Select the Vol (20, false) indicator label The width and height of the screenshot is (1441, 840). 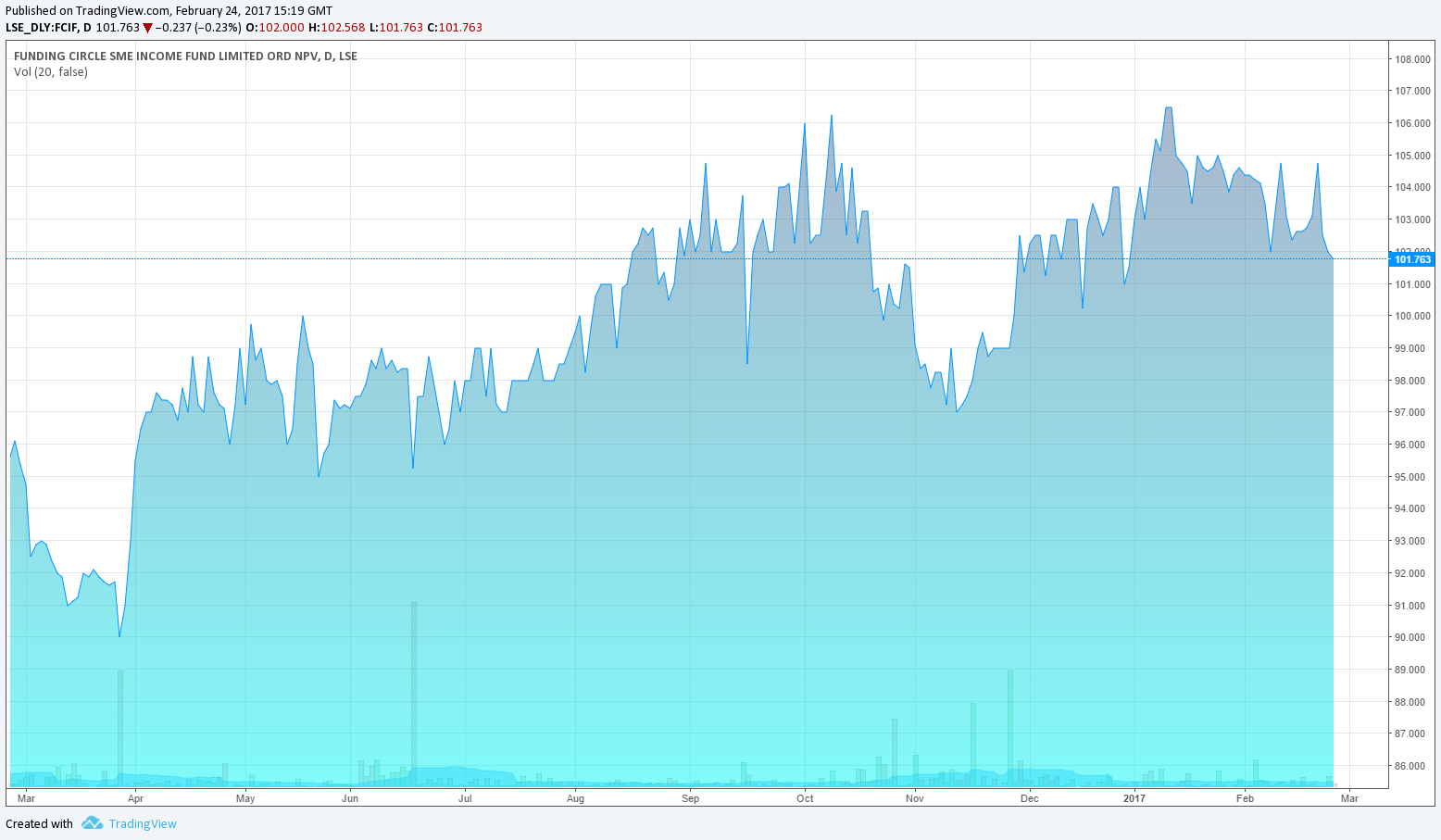click(x=51, y=72)
